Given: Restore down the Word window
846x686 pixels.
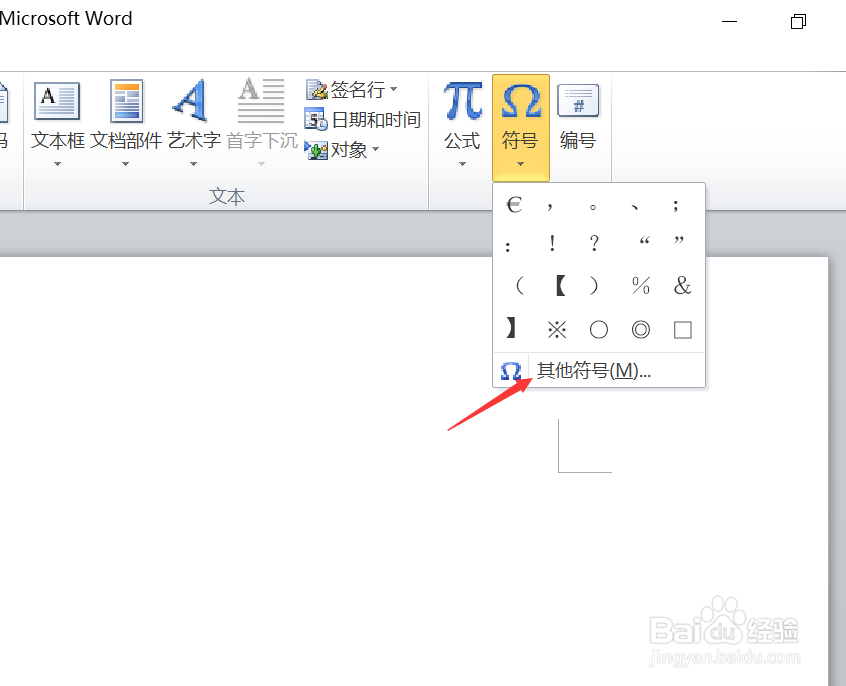Looking at the screenshot, I should pos(799,22).
